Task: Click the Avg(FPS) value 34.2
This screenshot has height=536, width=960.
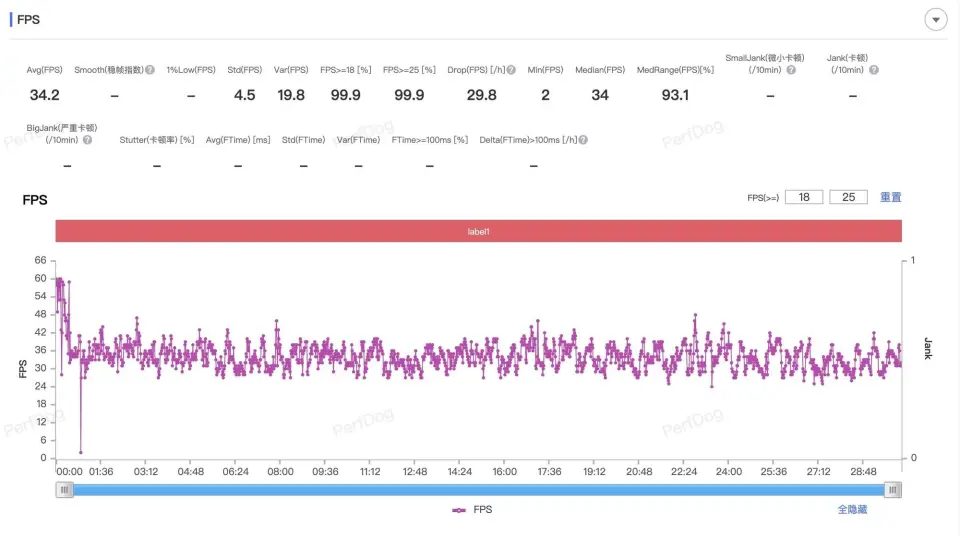Action: tap(44, 95)
